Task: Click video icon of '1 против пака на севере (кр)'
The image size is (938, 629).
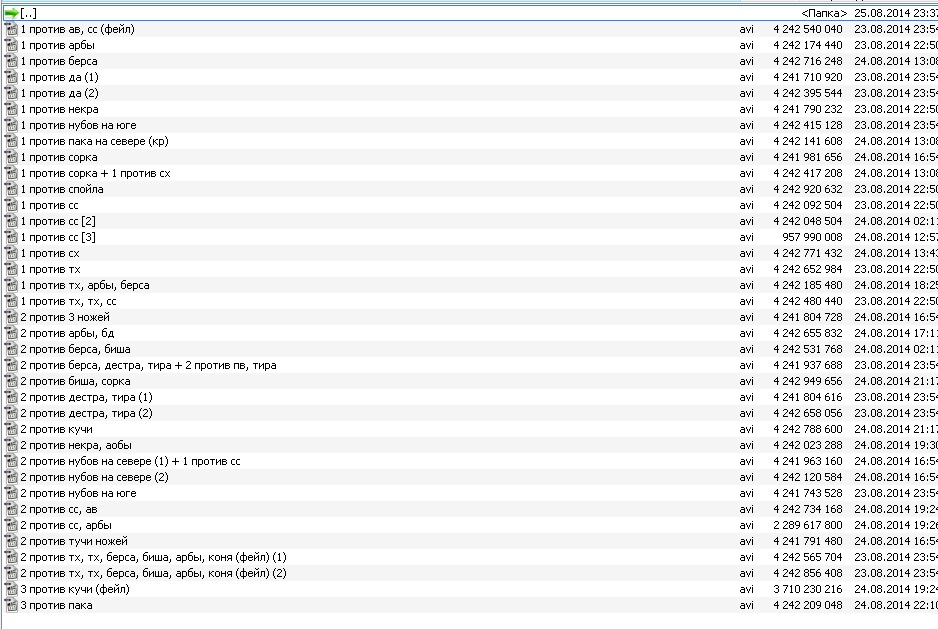Action: [x=11, y=141]
